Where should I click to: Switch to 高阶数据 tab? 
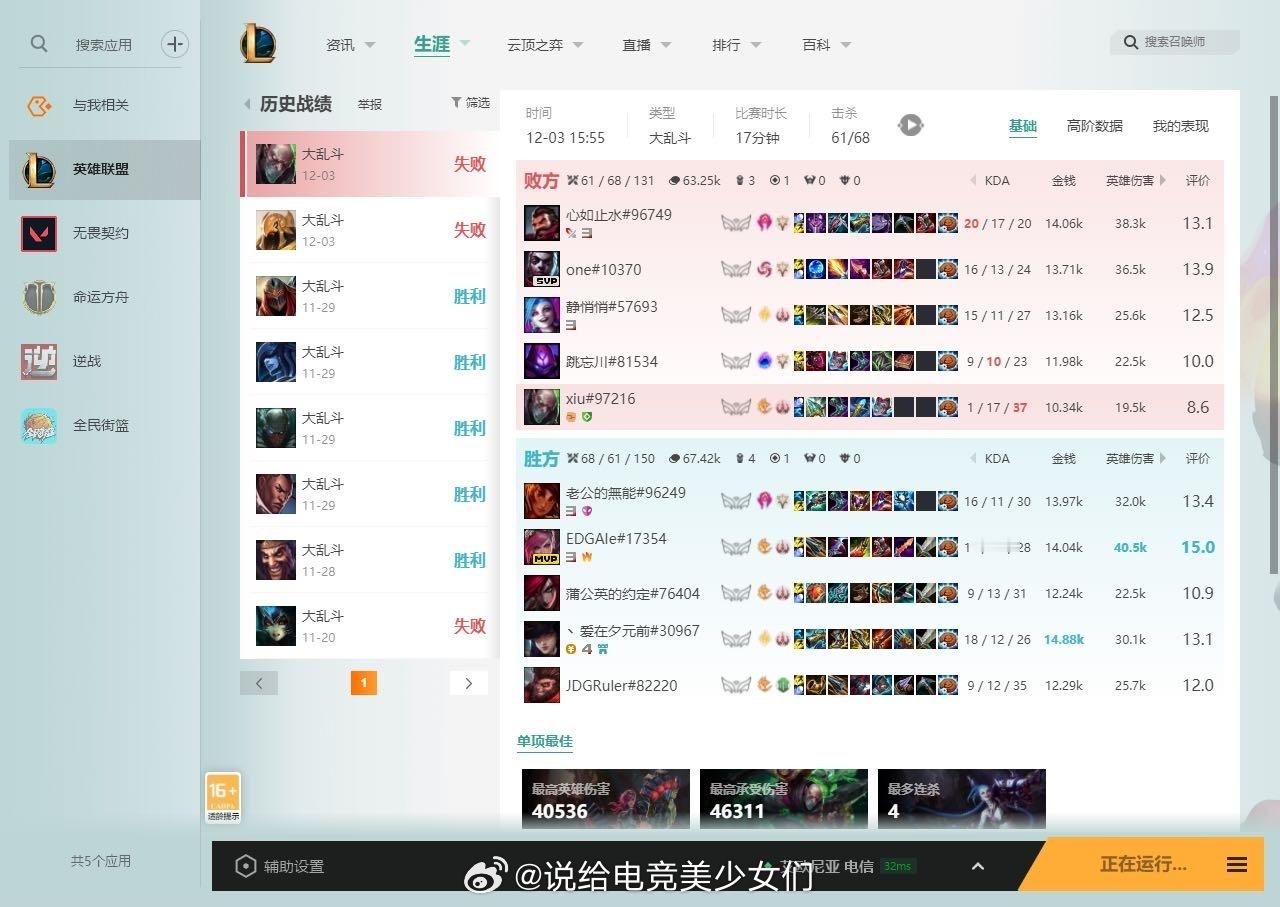[1095, 126]
